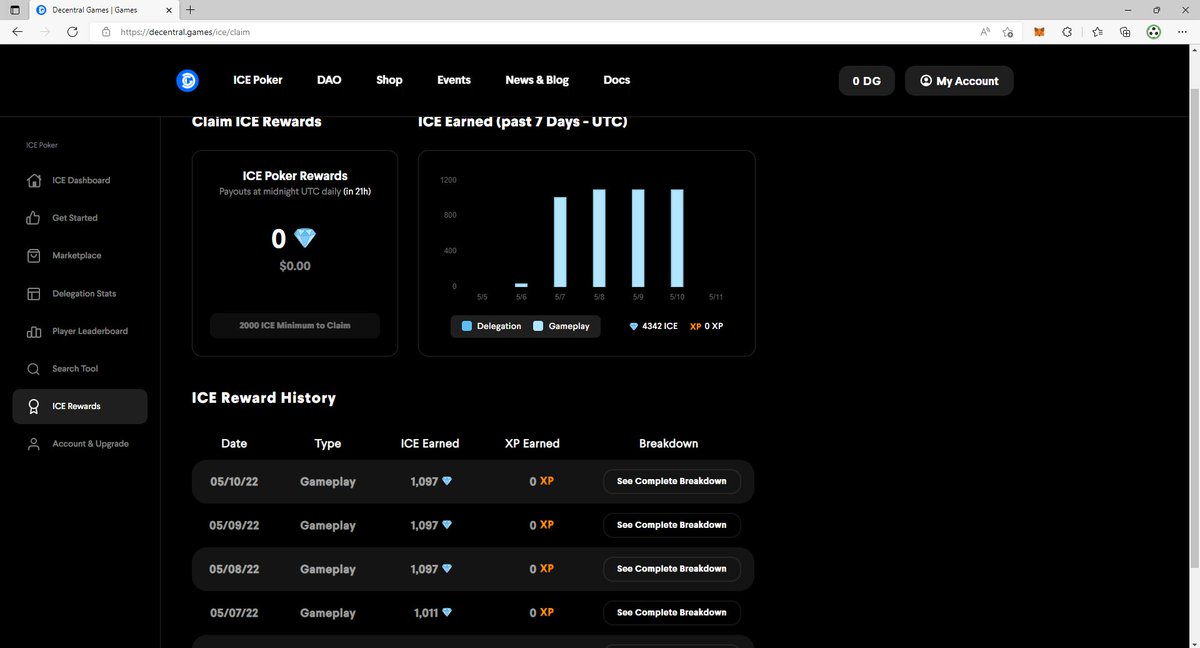The width and height of the screenshot is (1200, 648).
Task: Open My Account button
Action: (x=959, y=81)
